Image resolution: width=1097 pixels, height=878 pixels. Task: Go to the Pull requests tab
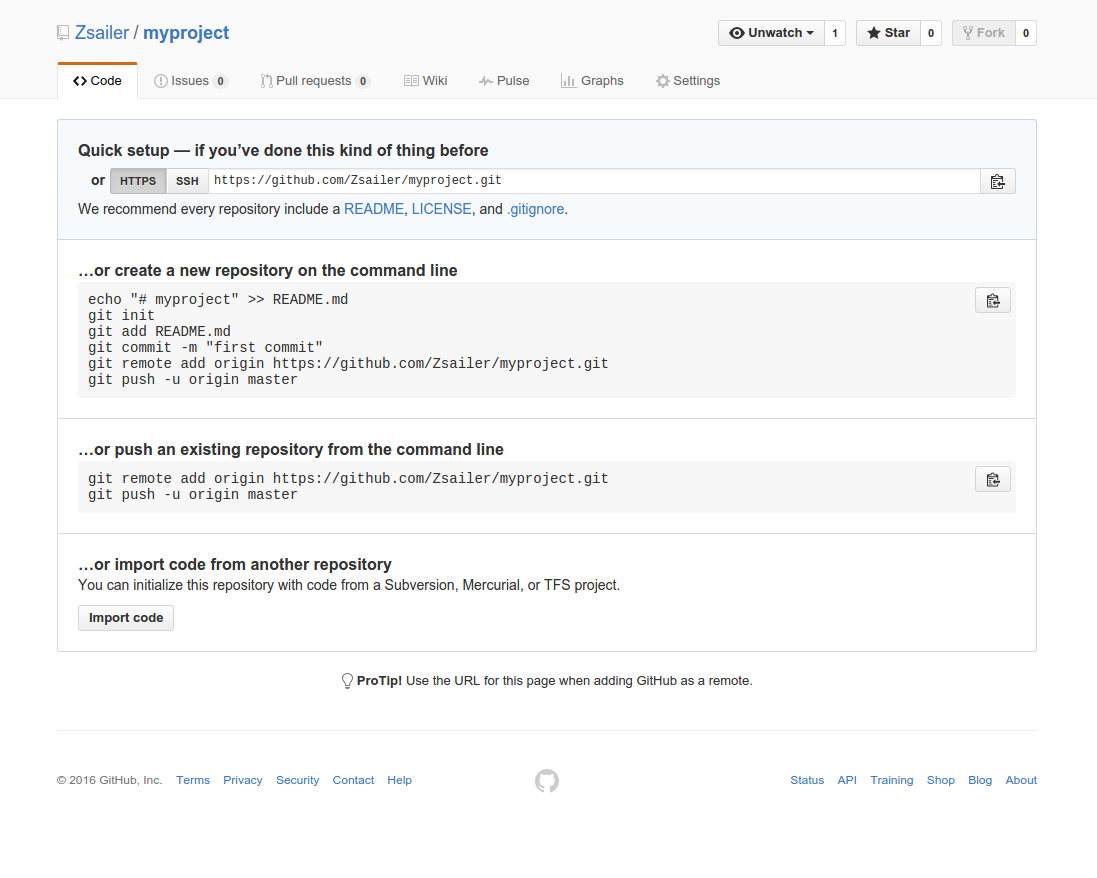314,81
